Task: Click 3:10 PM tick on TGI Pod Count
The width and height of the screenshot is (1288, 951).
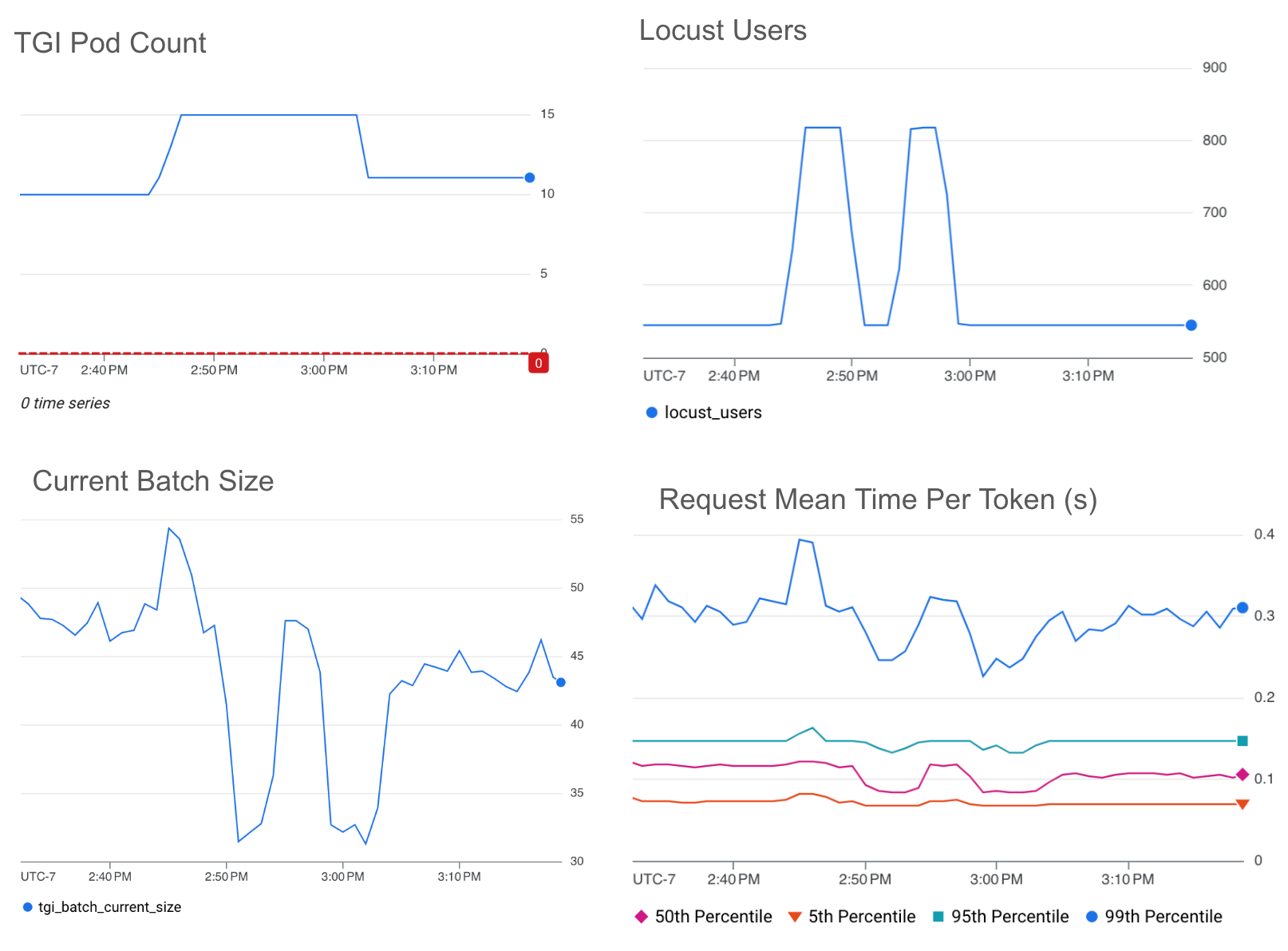Action: click(434, 370)
